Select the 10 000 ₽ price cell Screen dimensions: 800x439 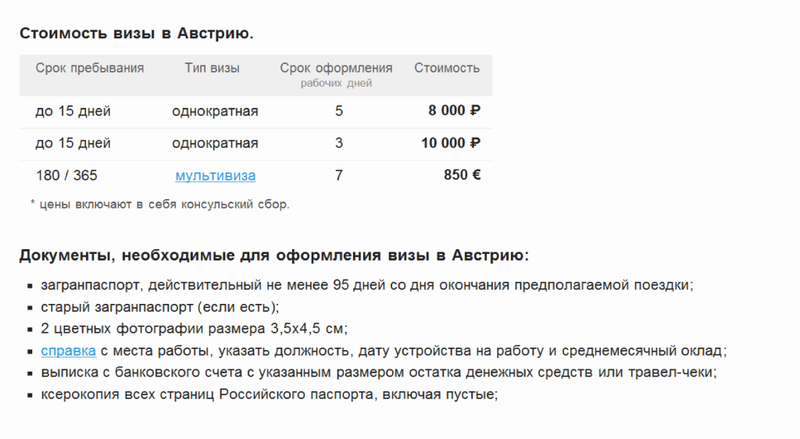(451, 143)
